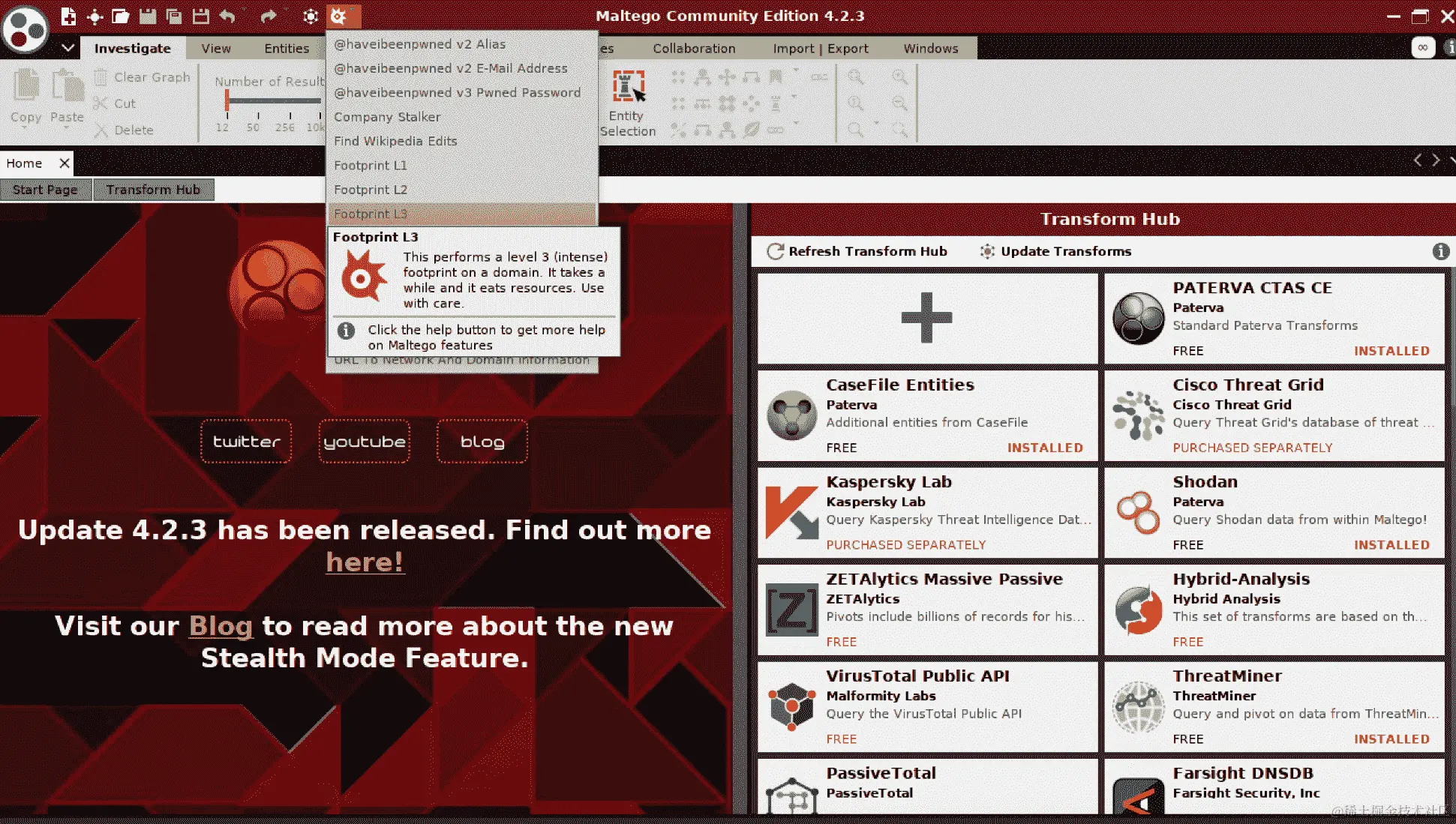Click the Shodan hub item logo
Viewport: 1456px width, 824px height.
point(1138,513)
